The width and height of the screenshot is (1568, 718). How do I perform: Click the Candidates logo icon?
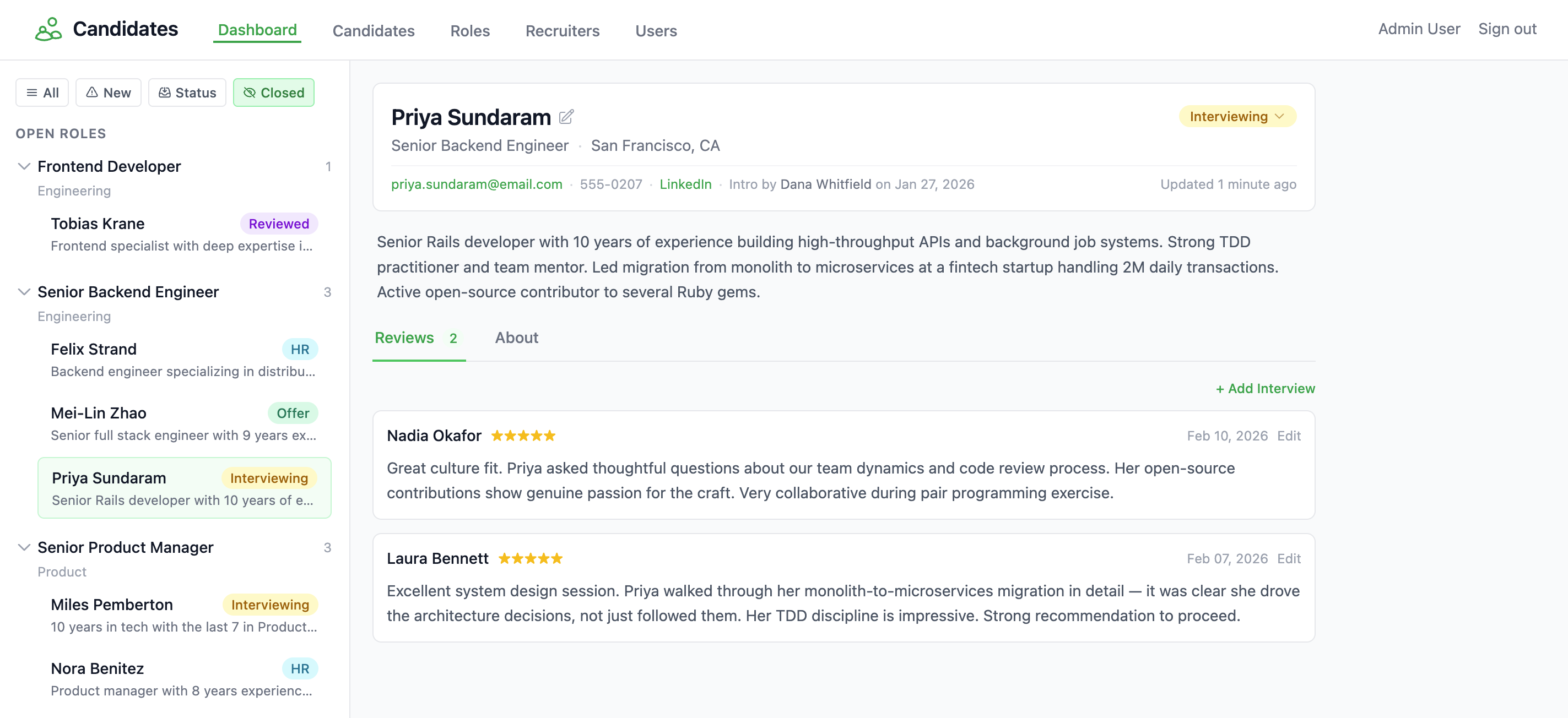click(x=48, y=29)
